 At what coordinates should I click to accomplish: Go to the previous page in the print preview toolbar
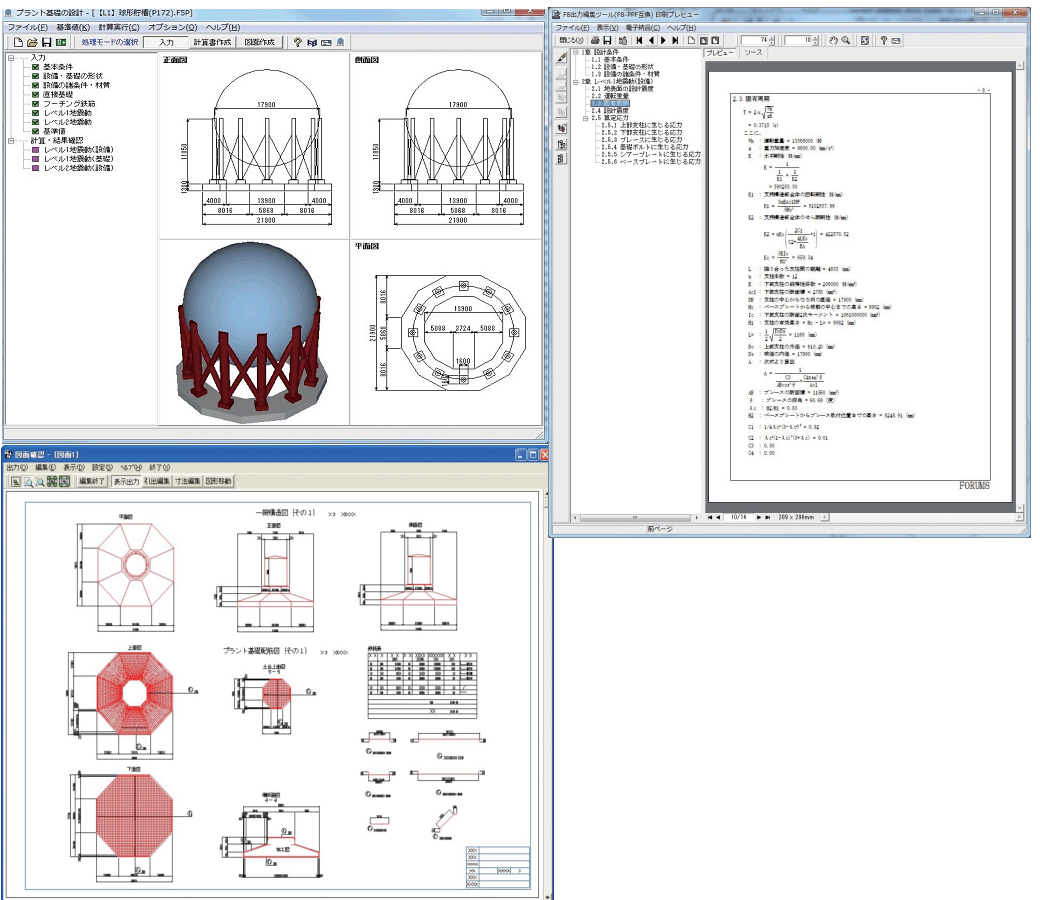click(x=651, y=40)
